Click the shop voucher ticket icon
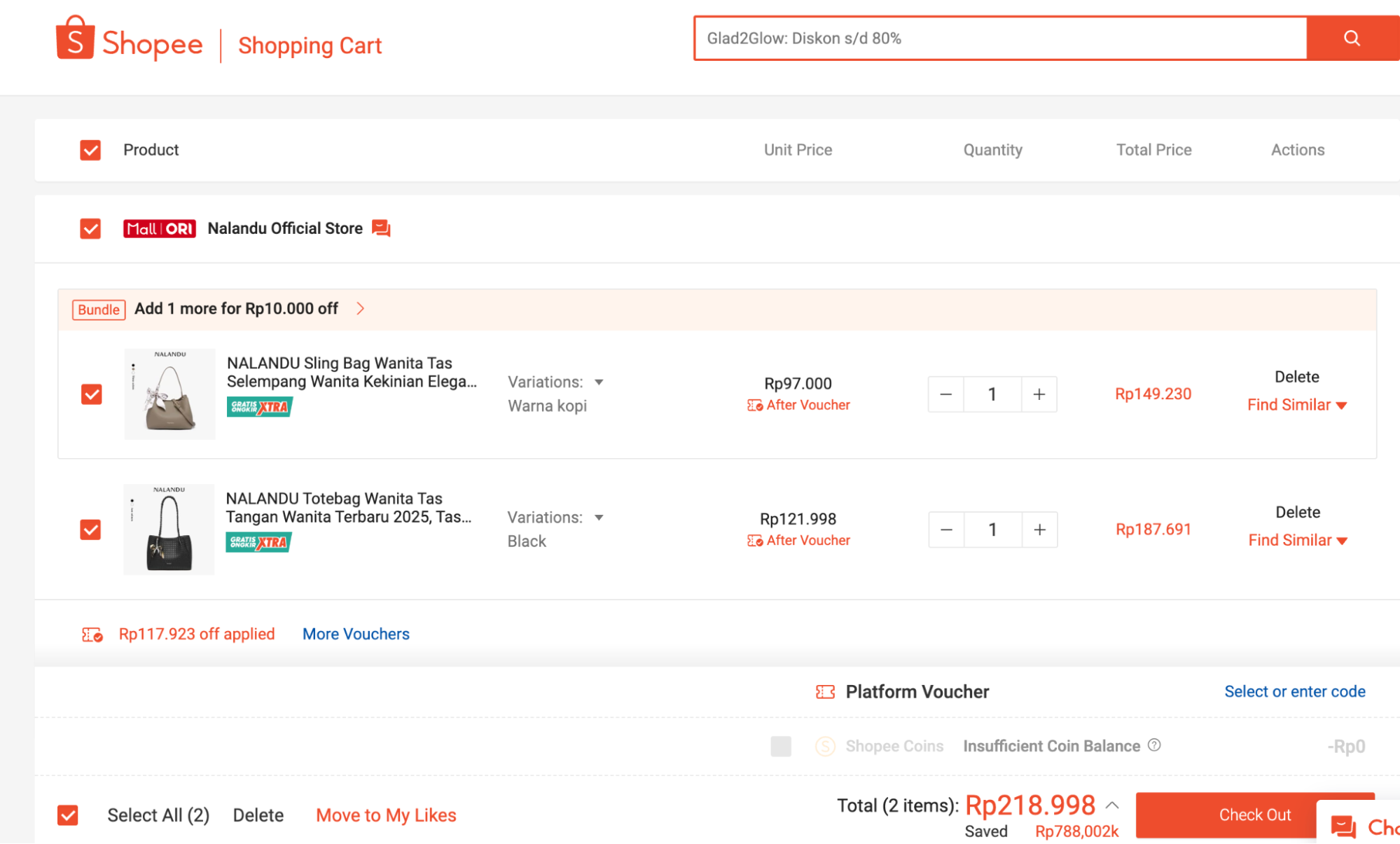 [92, 635]
